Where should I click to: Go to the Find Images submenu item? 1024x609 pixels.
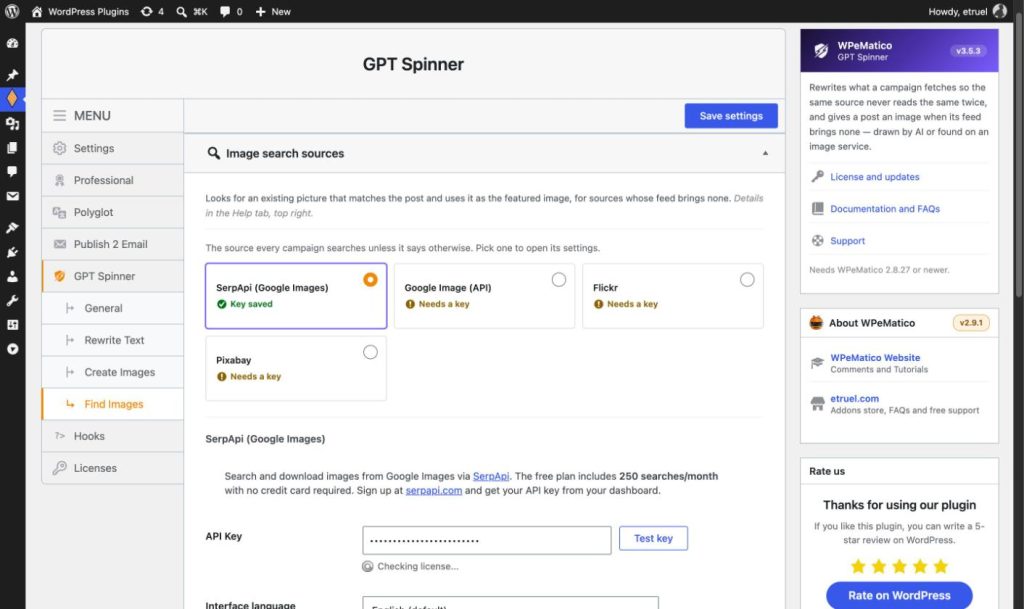(x=112, y=404)
